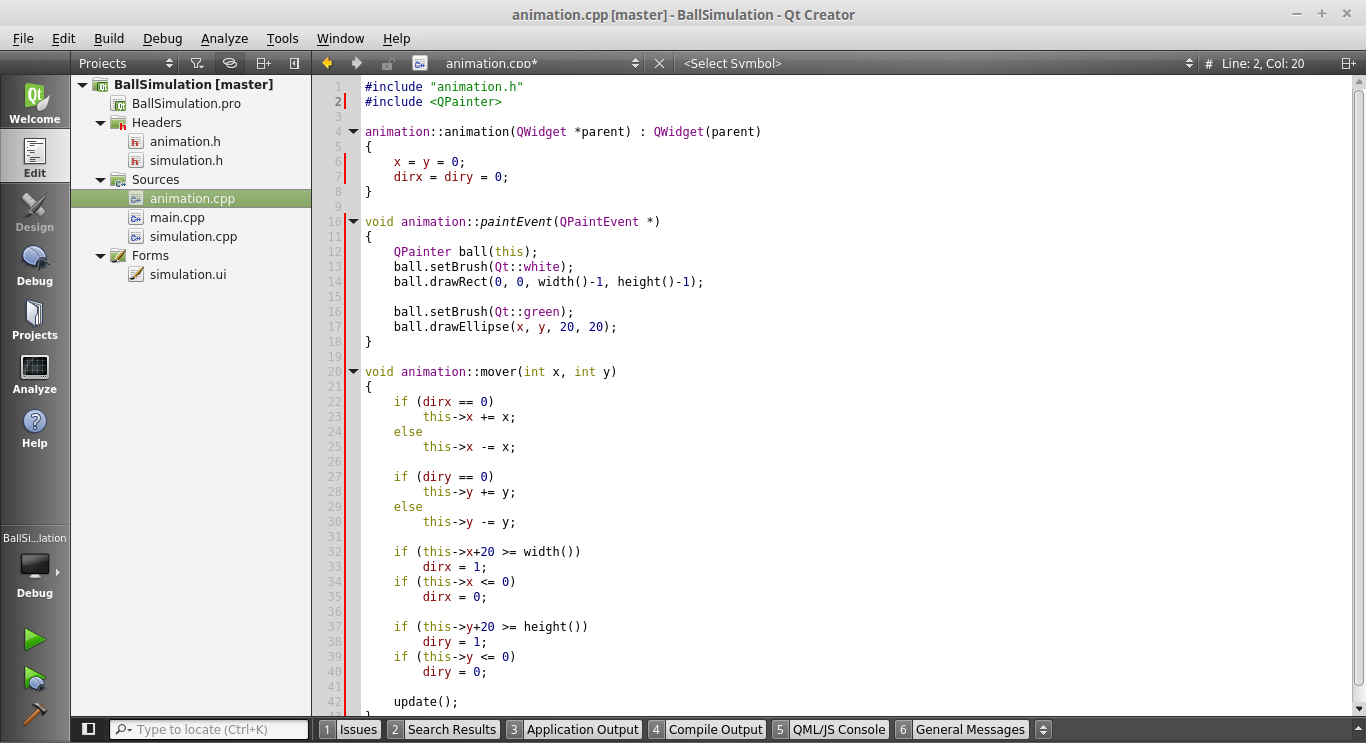Select animation.cpp in Sources
This screenshot has height=743, width=1366.
(x=191, y=199)
